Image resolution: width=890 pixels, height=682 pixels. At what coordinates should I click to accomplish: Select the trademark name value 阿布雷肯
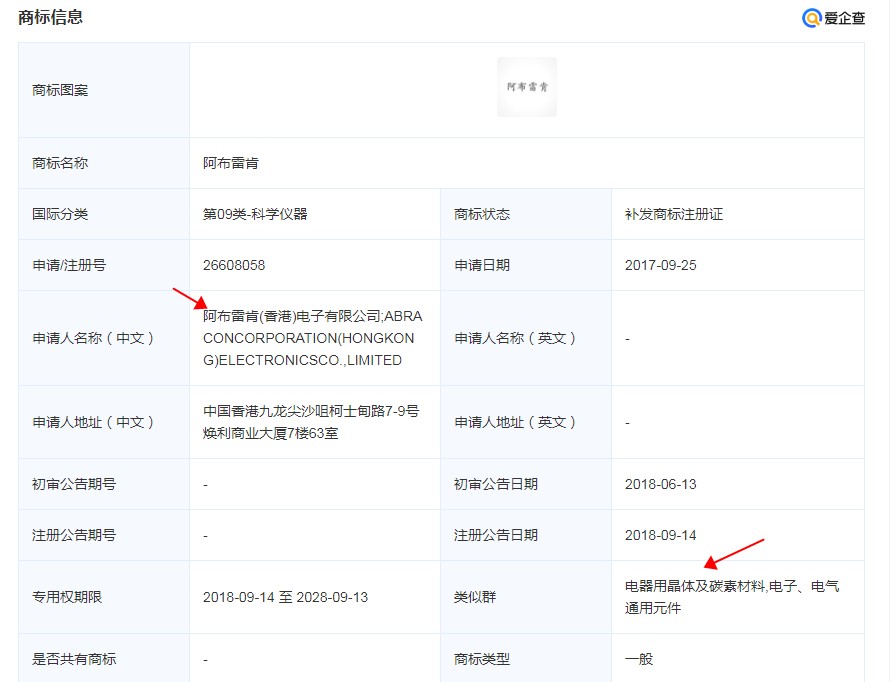click(x=231, y=163)
